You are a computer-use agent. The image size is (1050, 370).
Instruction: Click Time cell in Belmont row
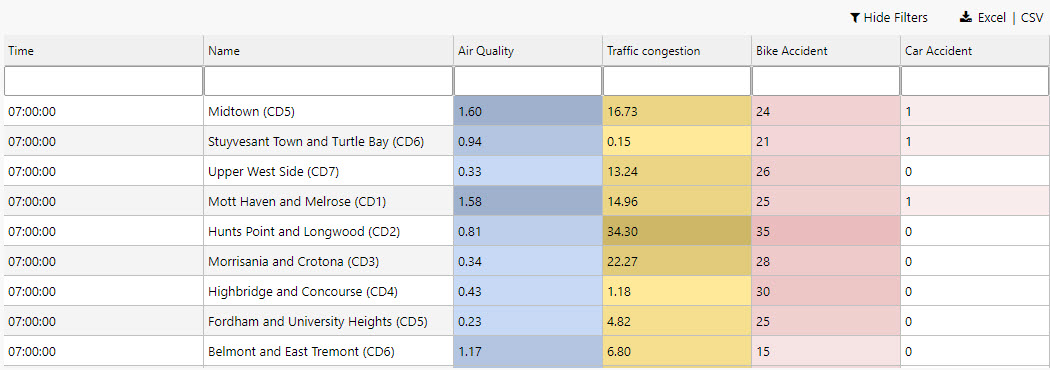tap(104, 351)
